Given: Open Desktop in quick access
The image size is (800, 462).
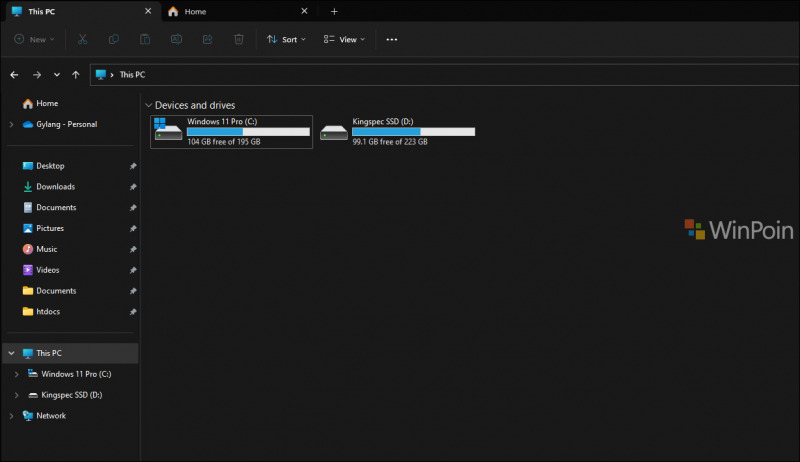Looking at the screenshot, I should [x=50, y=166].
